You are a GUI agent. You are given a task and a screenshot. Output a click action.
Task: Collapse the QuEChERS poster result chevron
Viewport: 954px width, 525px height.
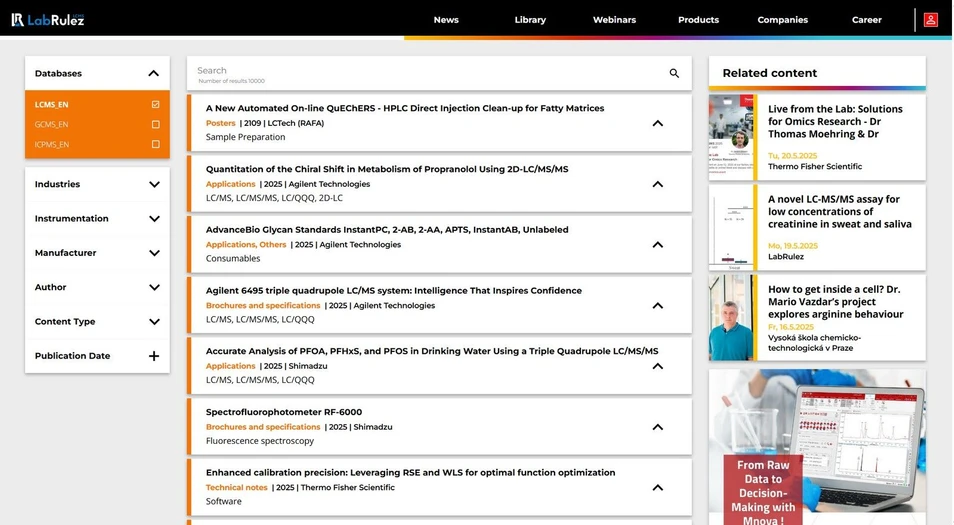click(657, 123)
